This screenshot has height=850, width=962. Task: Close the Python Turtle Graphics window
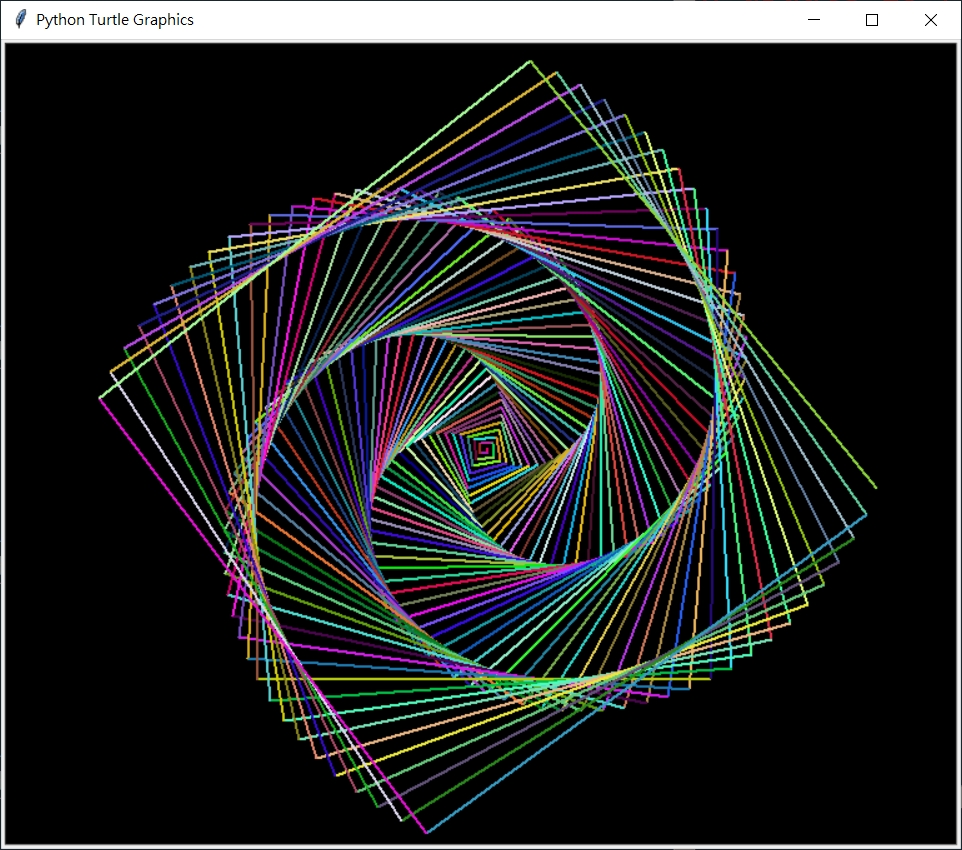pos(930,19)
